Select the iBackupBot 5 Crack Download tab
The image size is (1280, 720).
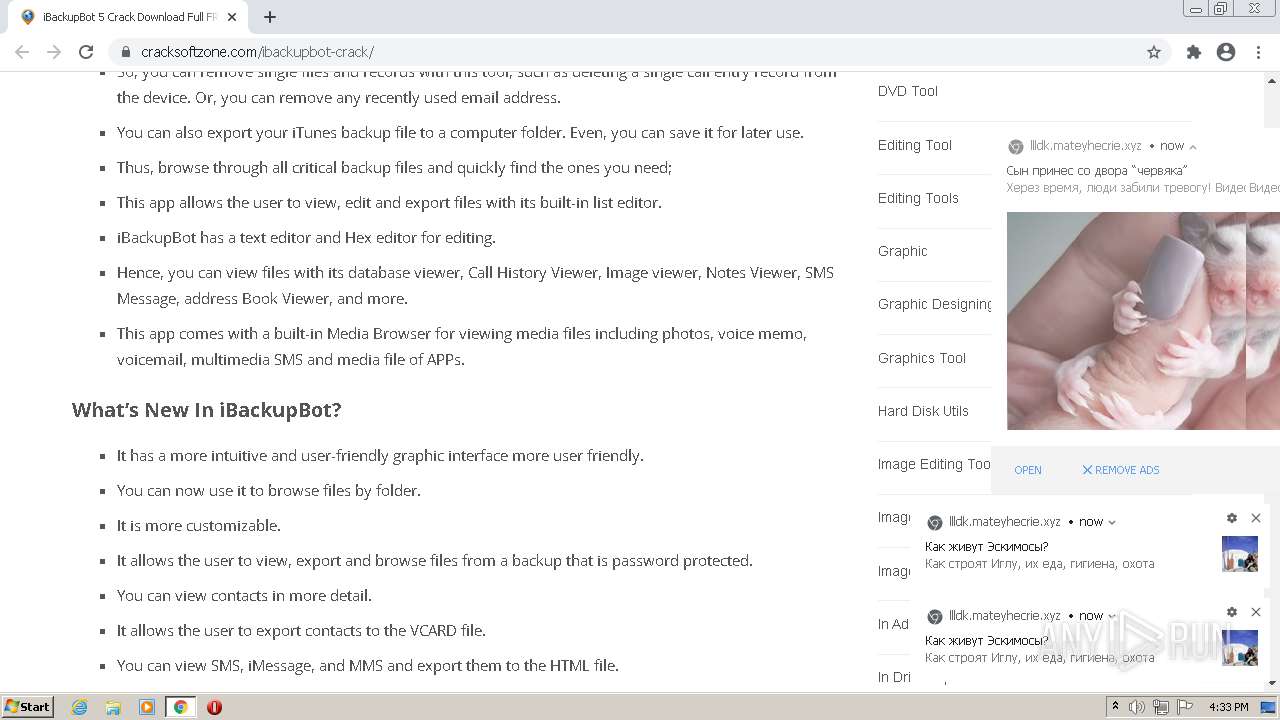coord(130,17)
